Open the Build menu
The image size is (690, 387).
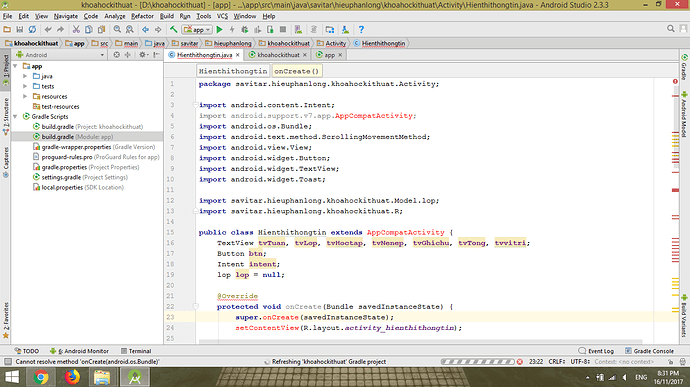pos(166,16)
